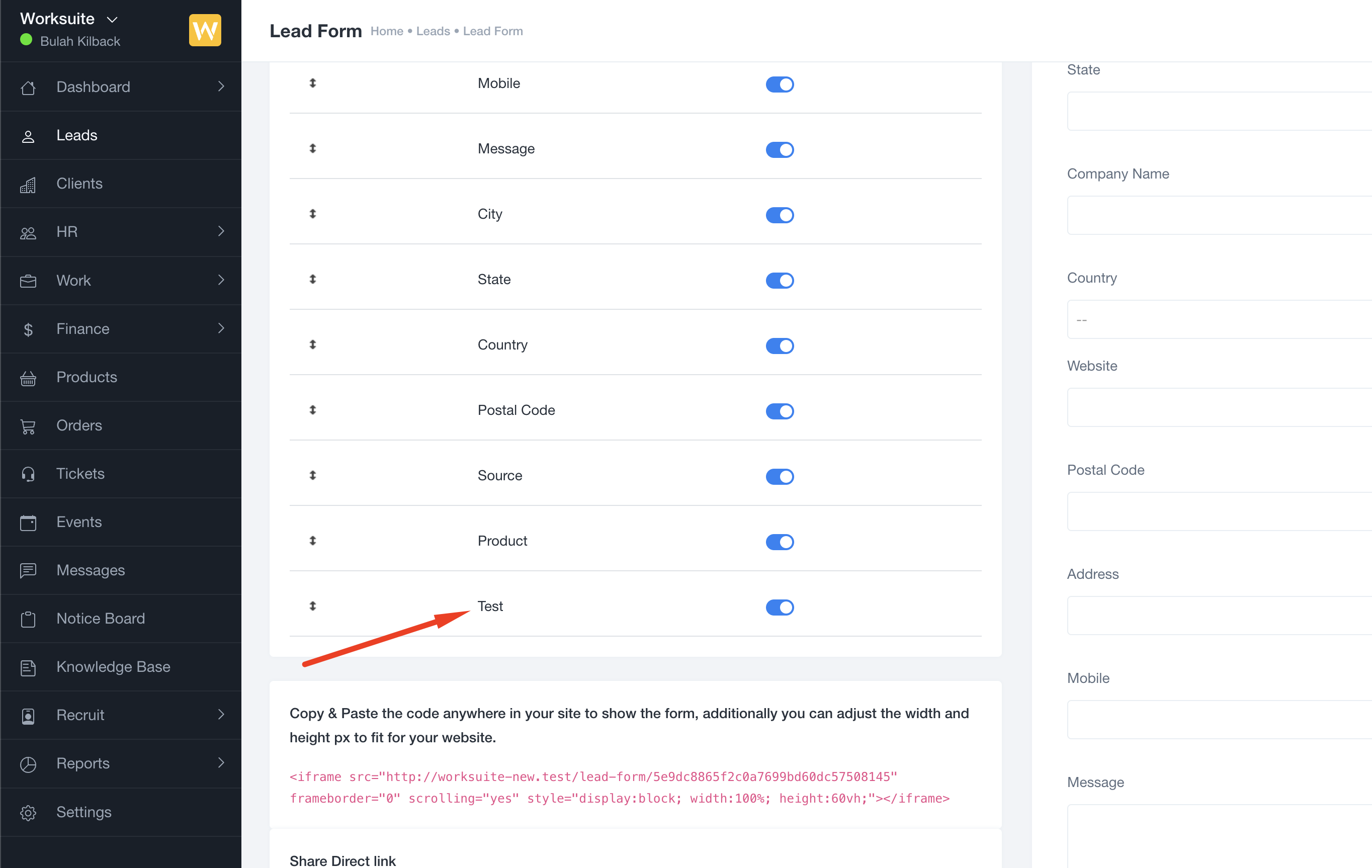
Task: Open the Notice Board menu item
Action: pyautogui.click(x=100, y=619)
